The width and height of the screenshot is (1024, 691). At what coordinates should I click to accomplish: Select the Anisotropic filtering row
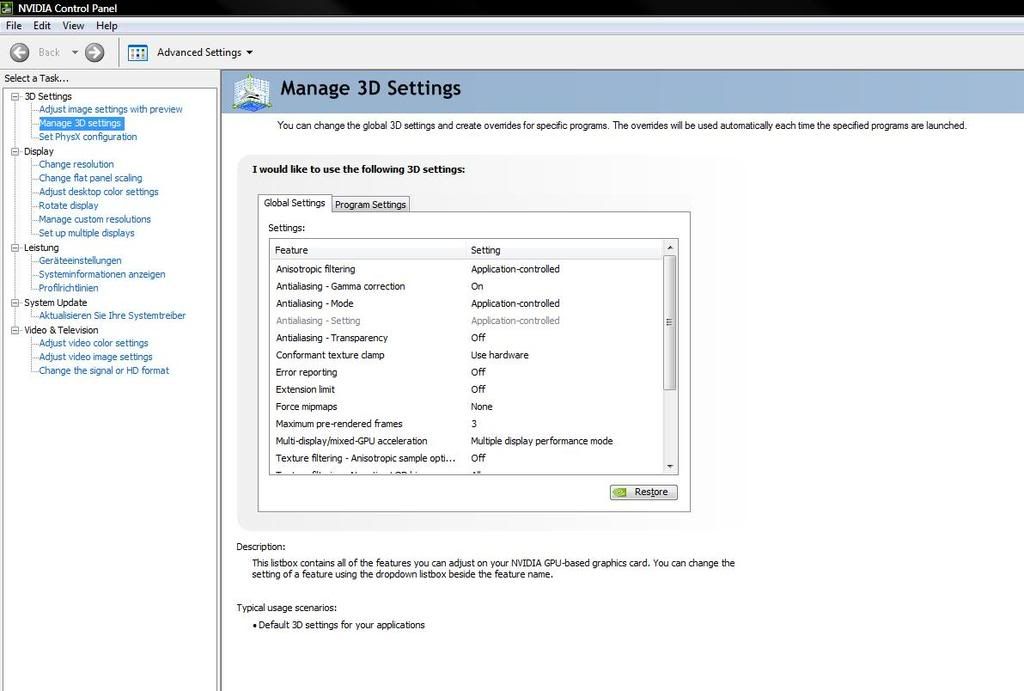click(x=466, y=269)
